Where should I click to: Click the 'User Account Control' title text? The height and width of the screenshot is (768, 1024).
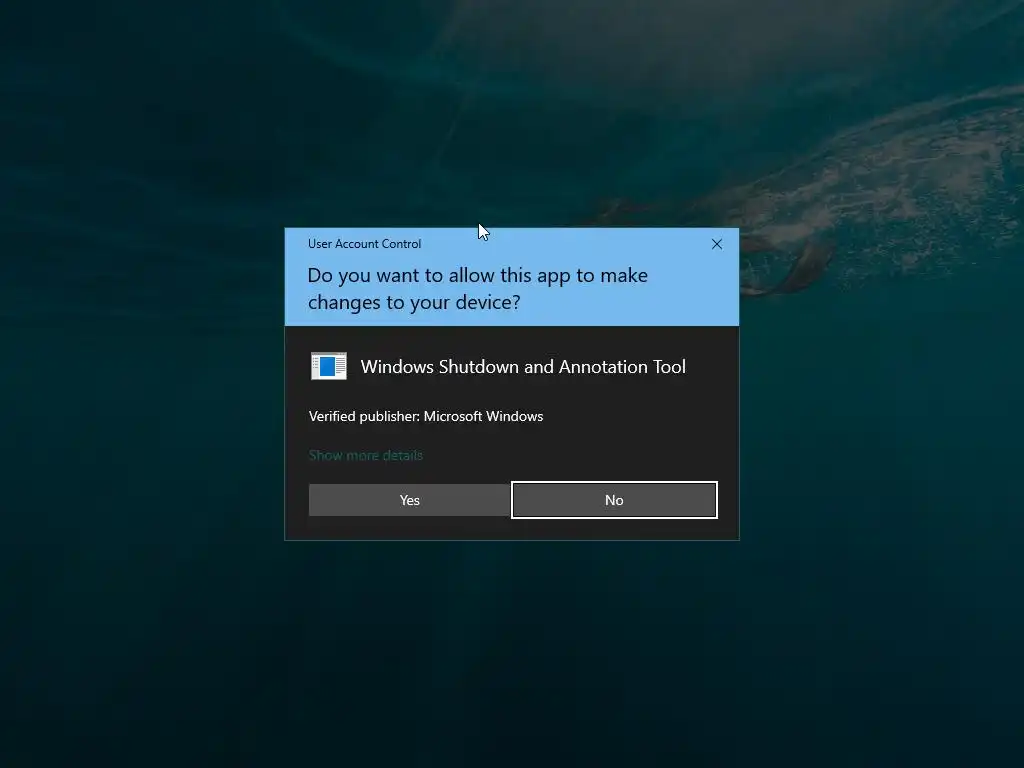point(364,244)
